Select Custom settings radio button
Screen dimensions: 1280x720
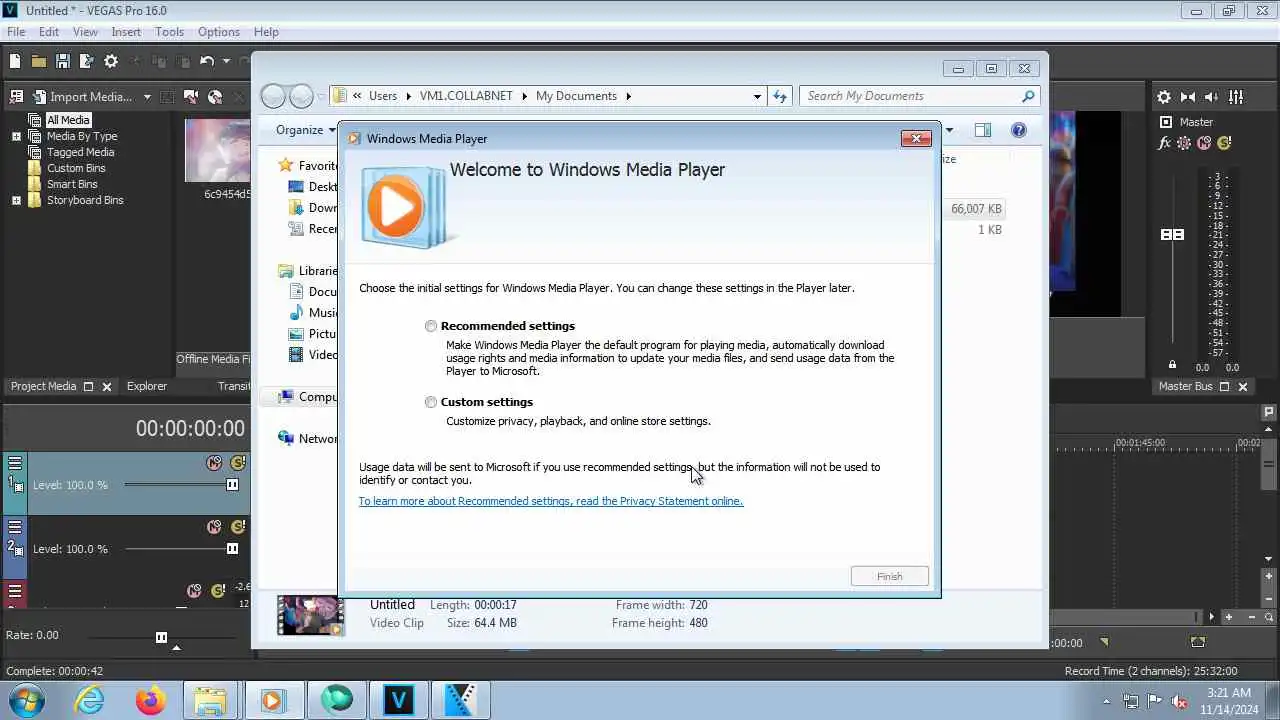click(x=431, y=402)
